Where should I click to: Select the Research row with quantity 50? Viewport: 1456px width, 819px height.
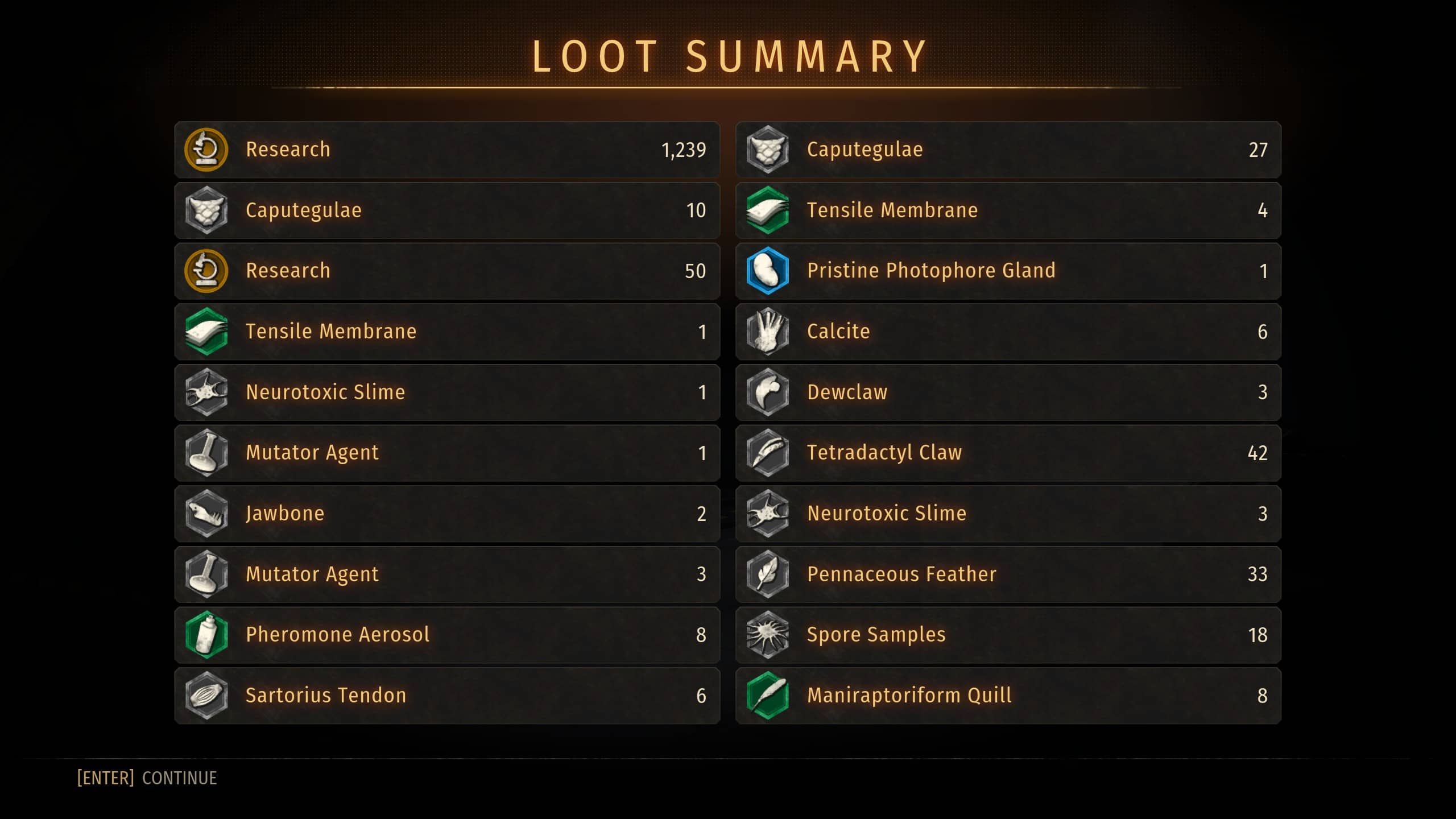click(447, 271)
